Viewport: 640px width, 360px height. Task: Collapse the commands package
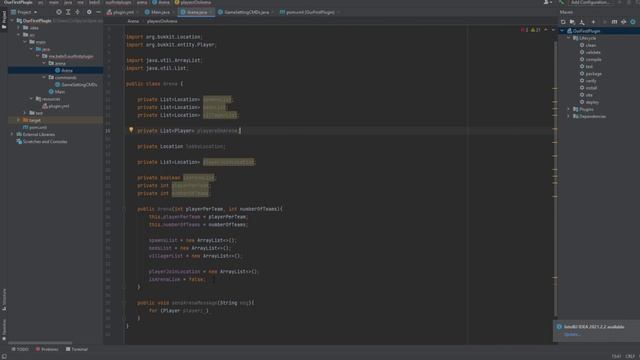tap(44, 77)
